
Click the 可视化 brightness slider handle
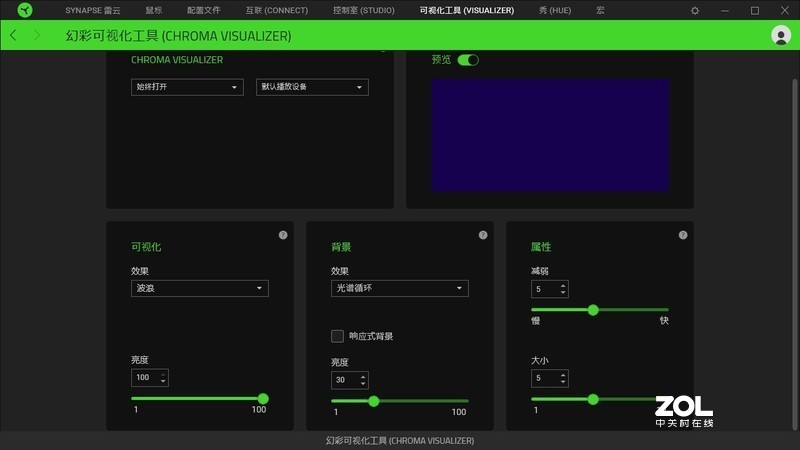263,398
